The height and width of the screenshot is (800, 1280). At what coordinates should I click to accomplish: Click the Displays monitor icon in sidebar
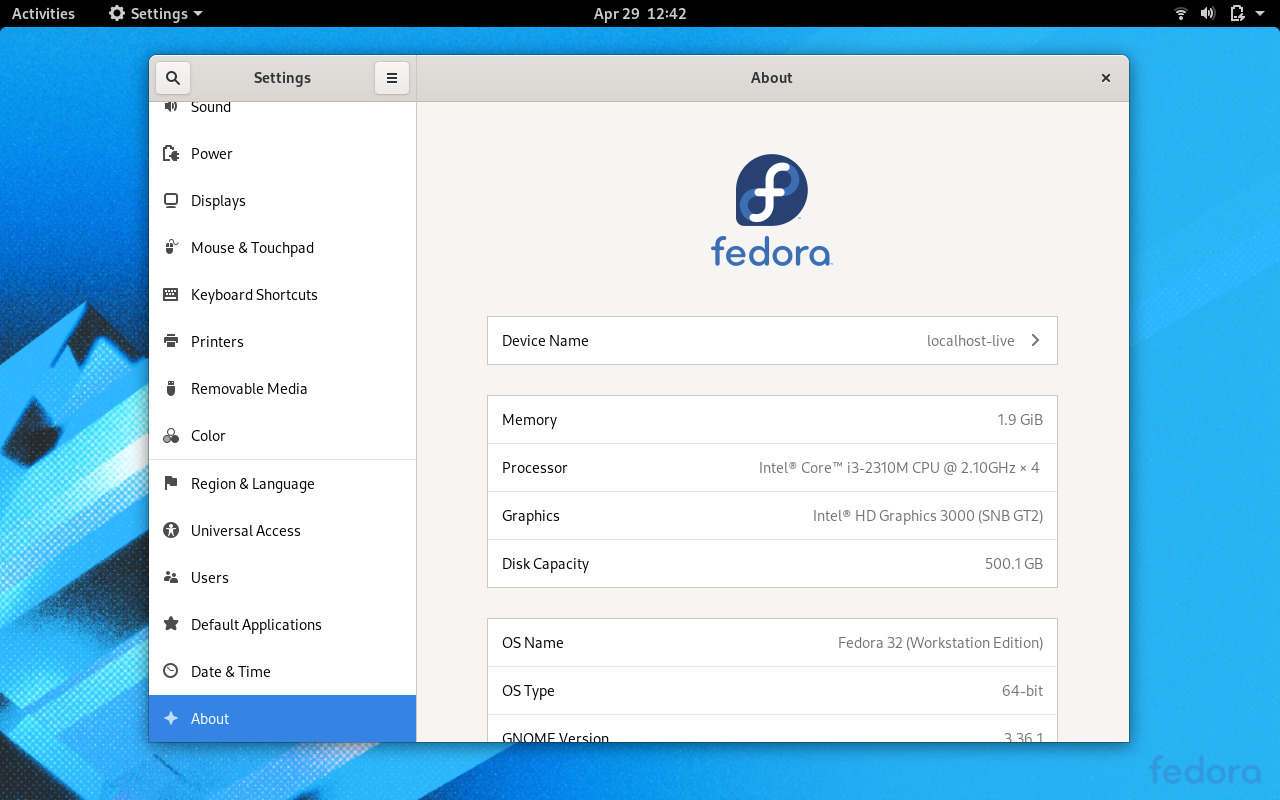pos(171,201)
